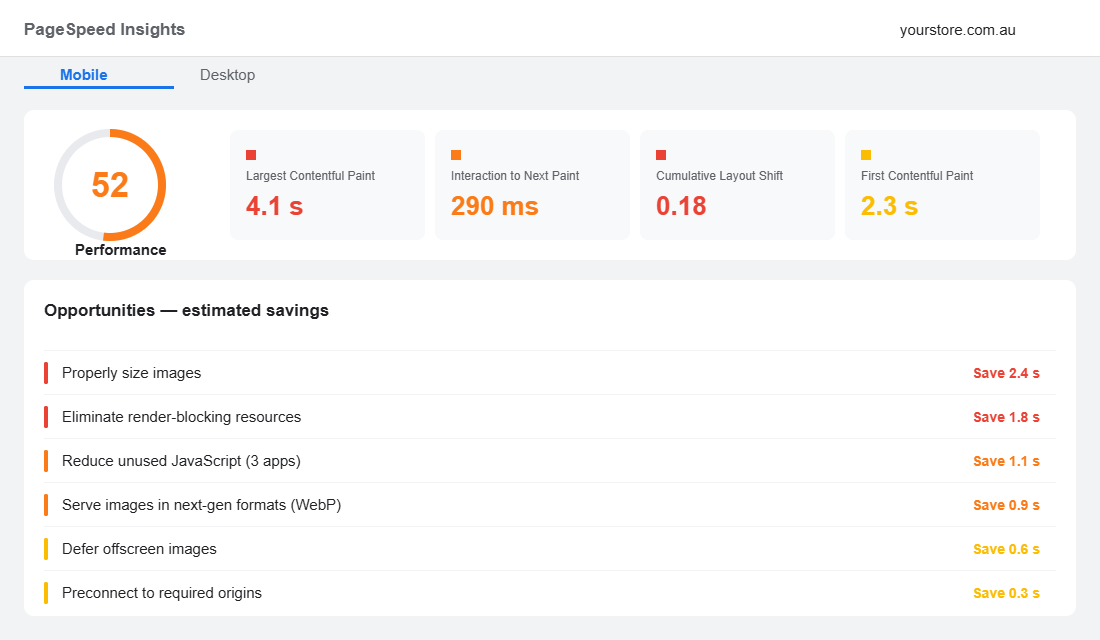
Task: Click the yellow bar beside Preconnect to required origins
Action: (46, 593)
